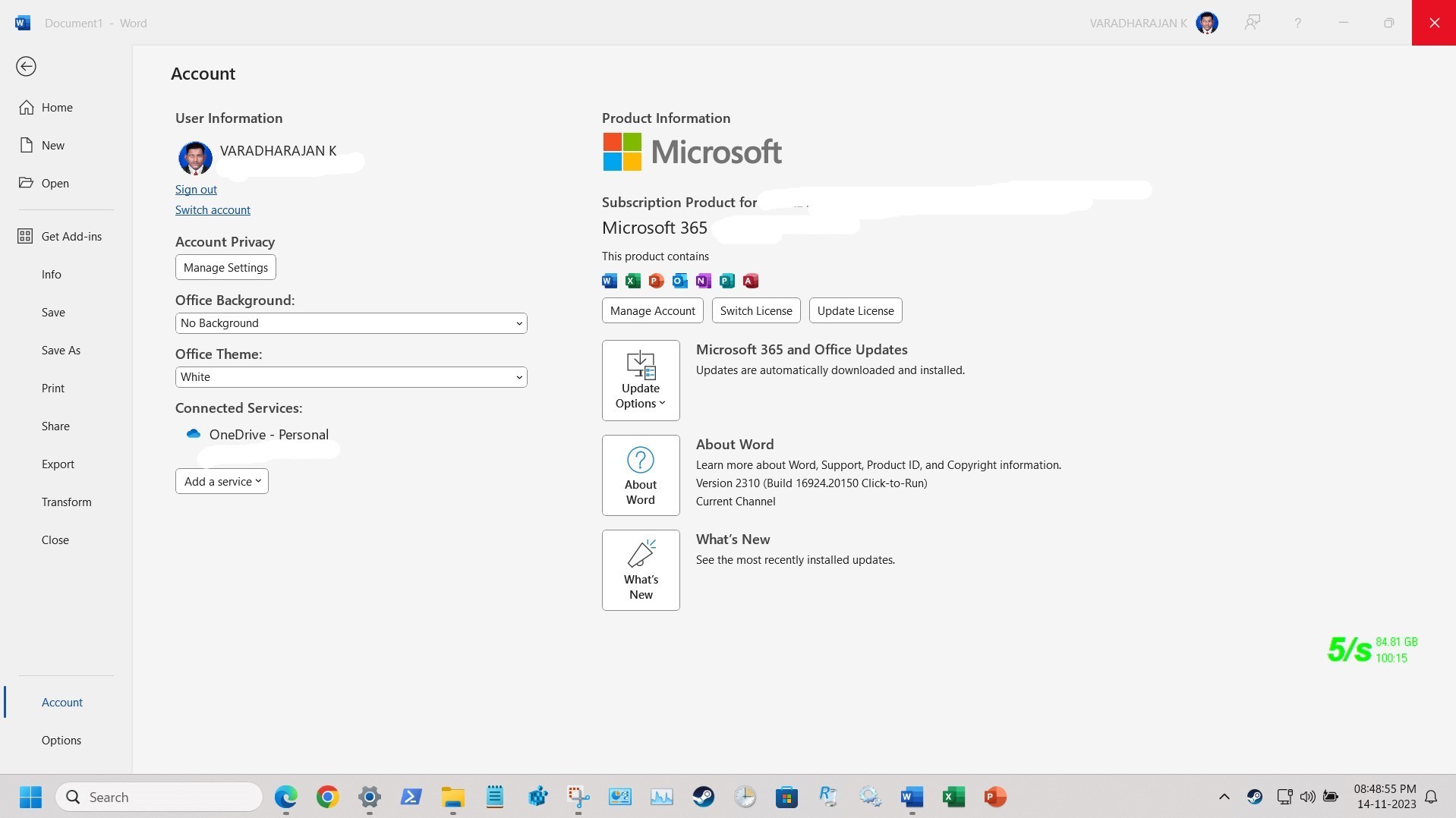Open the Windows Start menu

pos(31,798)
